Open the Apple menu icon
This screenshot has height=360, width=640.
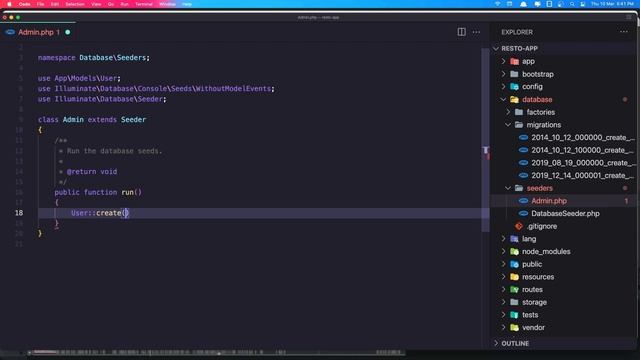(x=9, y=4)
